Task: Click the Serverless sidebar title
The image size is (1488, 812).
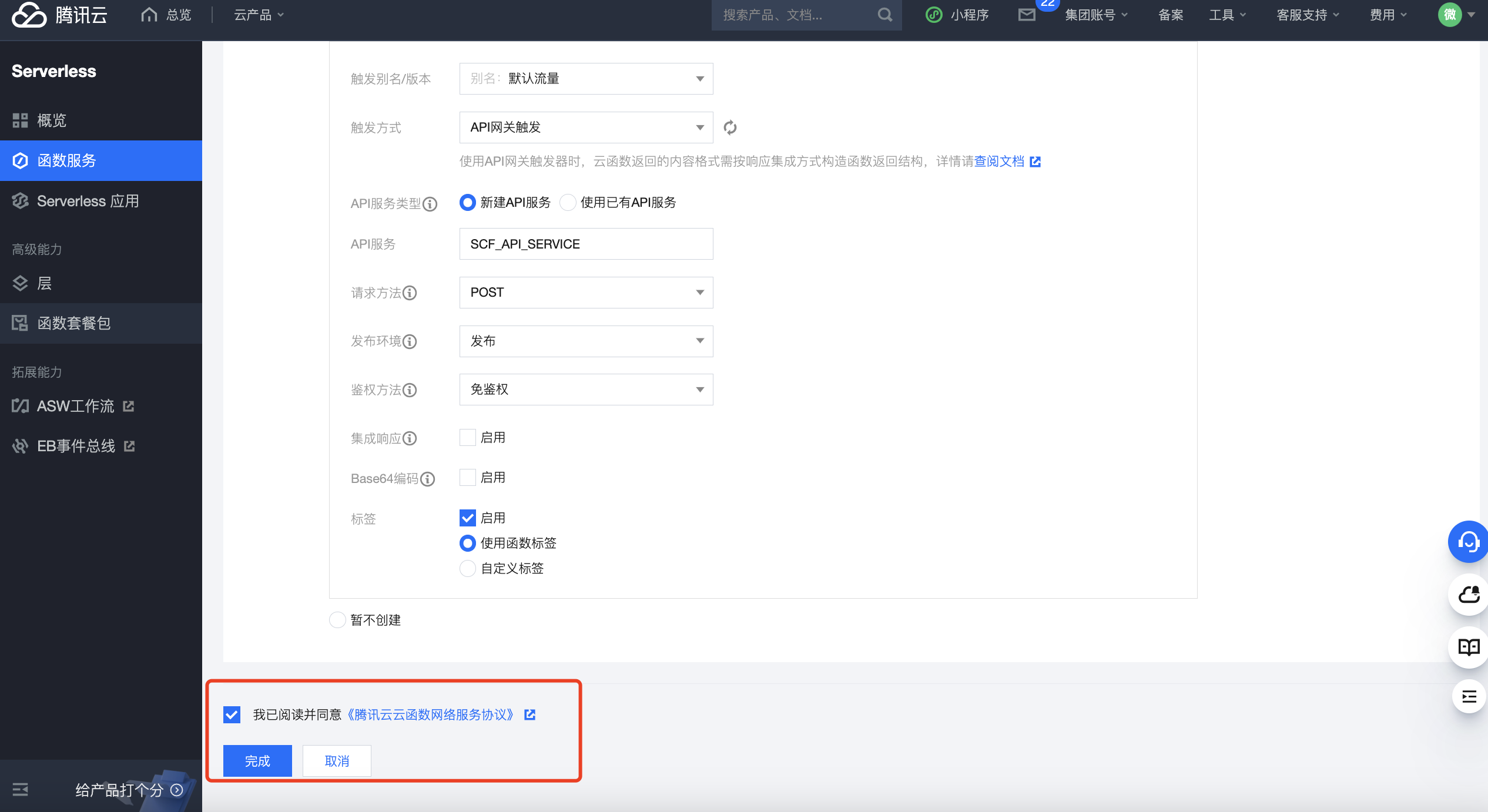Action: tap(54, 71)
